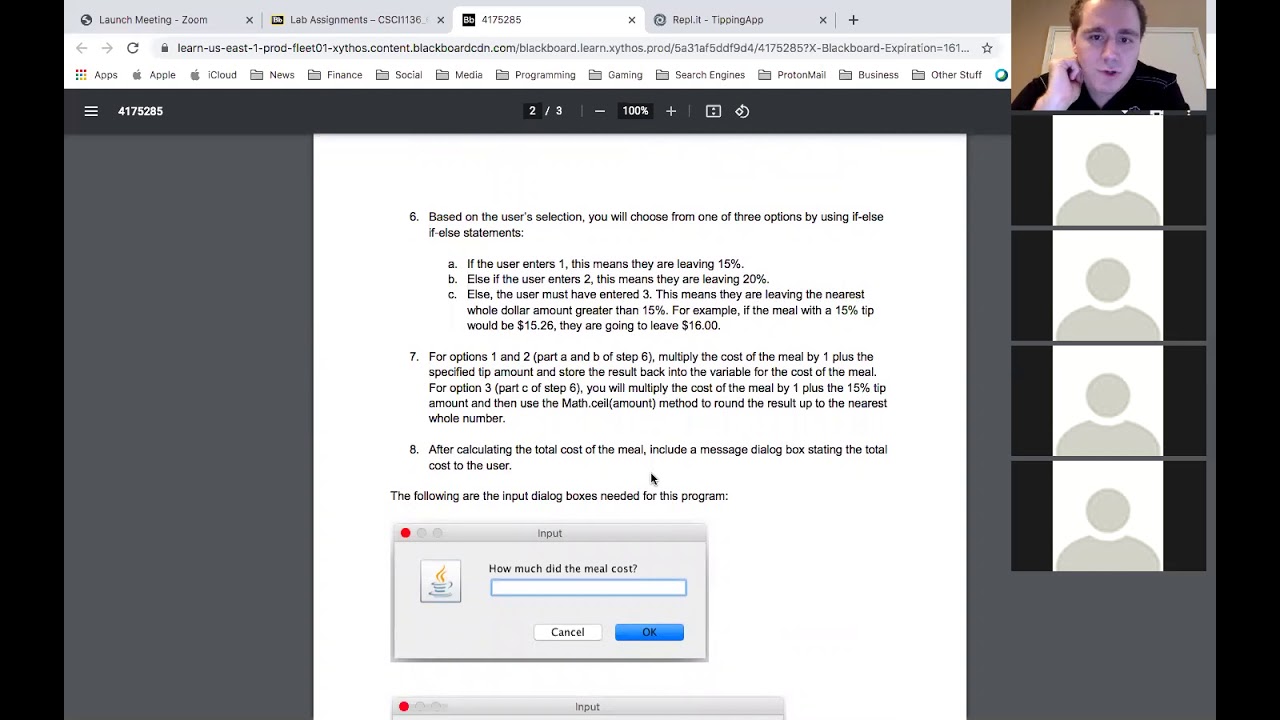Expand the Media bookmark folder
This screenshot has width=1280, height=720.
click(459, 75)
